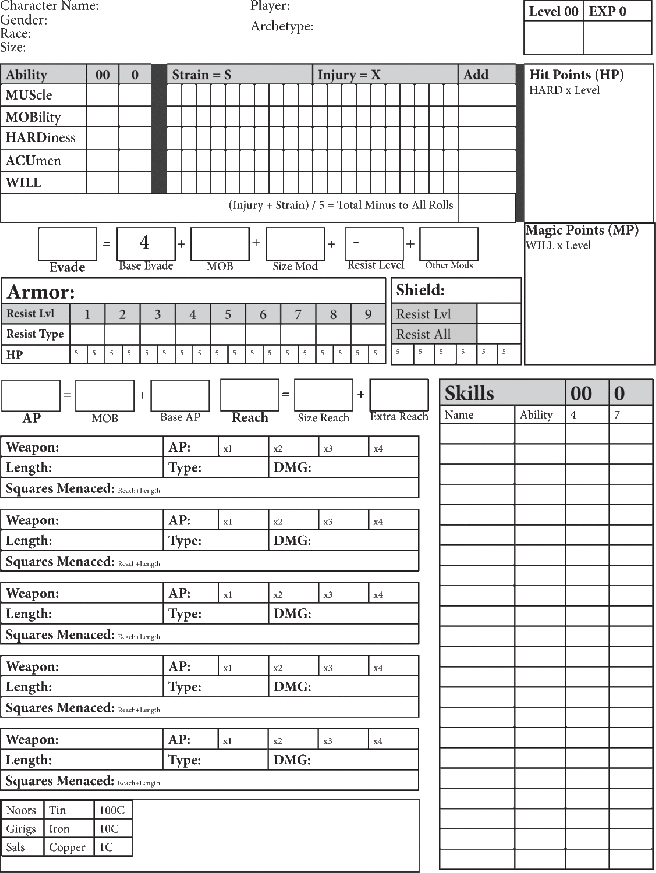Screen dimensions: 656x873
Task: Select the Player field label
Action: 270,6
